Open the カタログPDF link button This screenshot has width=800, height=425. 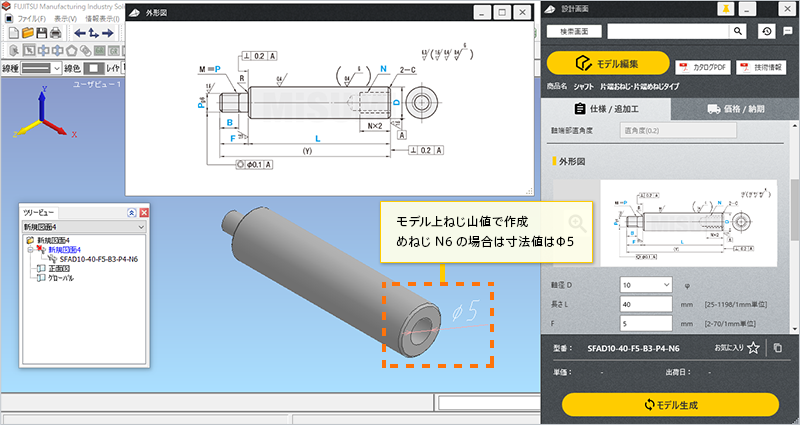point(703,67)
